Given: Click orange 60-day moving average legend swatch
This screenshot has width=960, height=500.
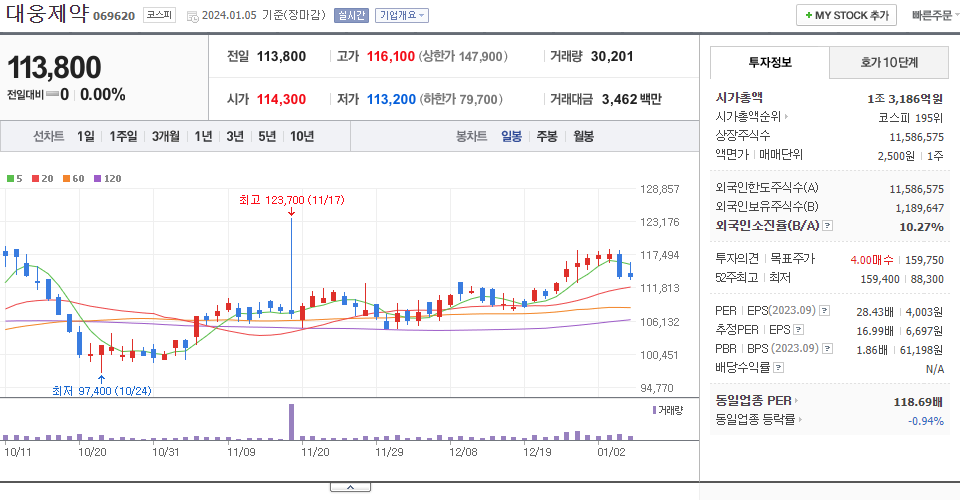Looking at the screenshot, I should 66,179.
